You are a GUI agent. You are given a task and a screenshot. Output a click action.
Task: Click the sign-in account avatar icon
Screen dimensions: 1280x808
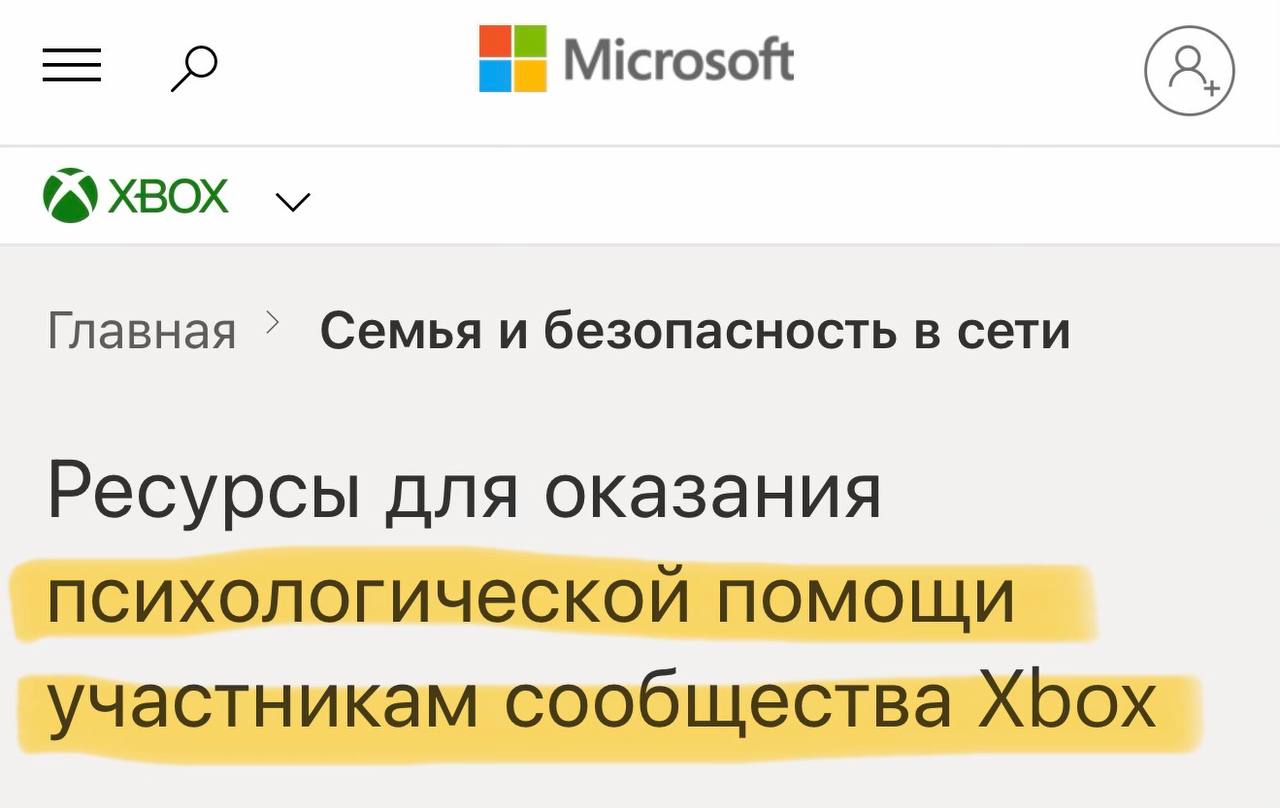coord(1189,72)
